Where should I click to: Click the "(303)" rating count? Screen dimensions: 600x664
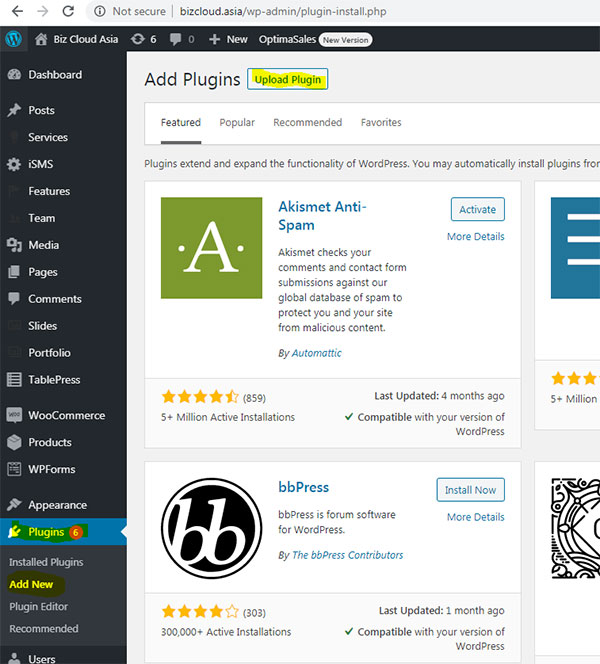pos(254,613)
